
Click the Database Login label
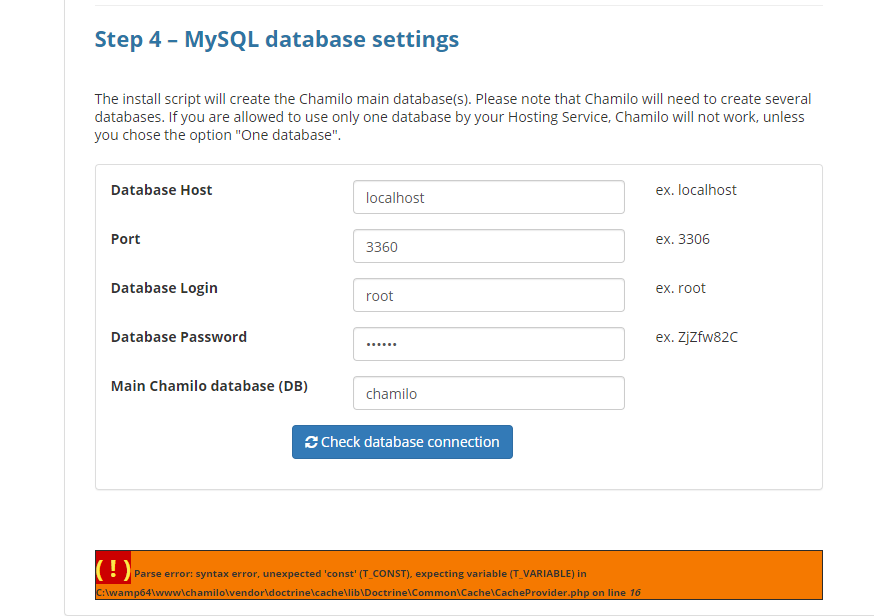coord(164,288)
